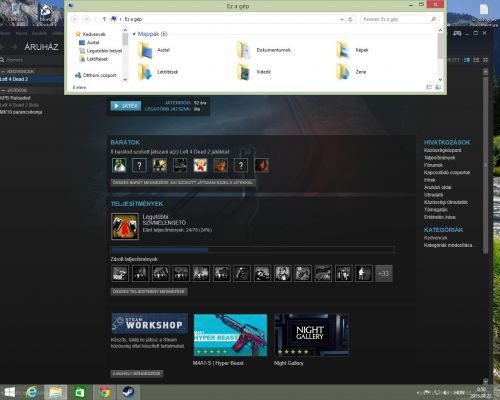Open Internet Explorer from the taskbar
500x400 pixels.
32,392
